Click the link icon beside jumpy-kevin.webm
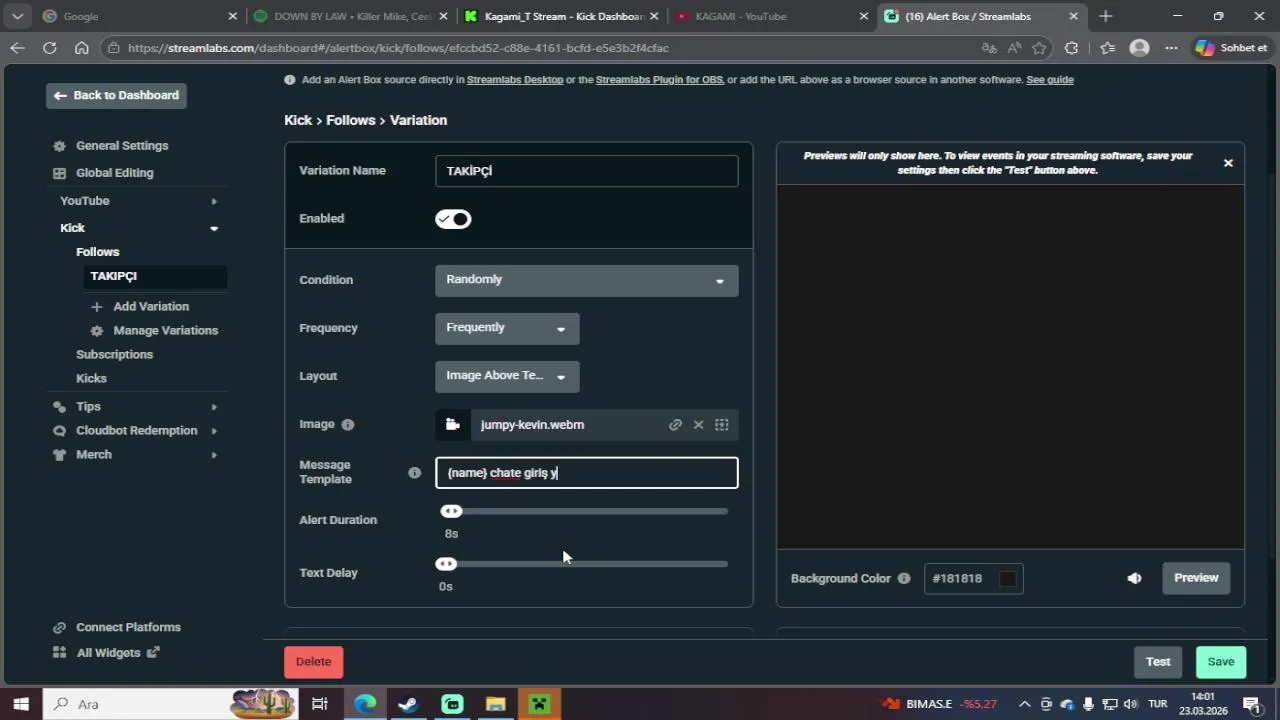 (x=675, y=425)
